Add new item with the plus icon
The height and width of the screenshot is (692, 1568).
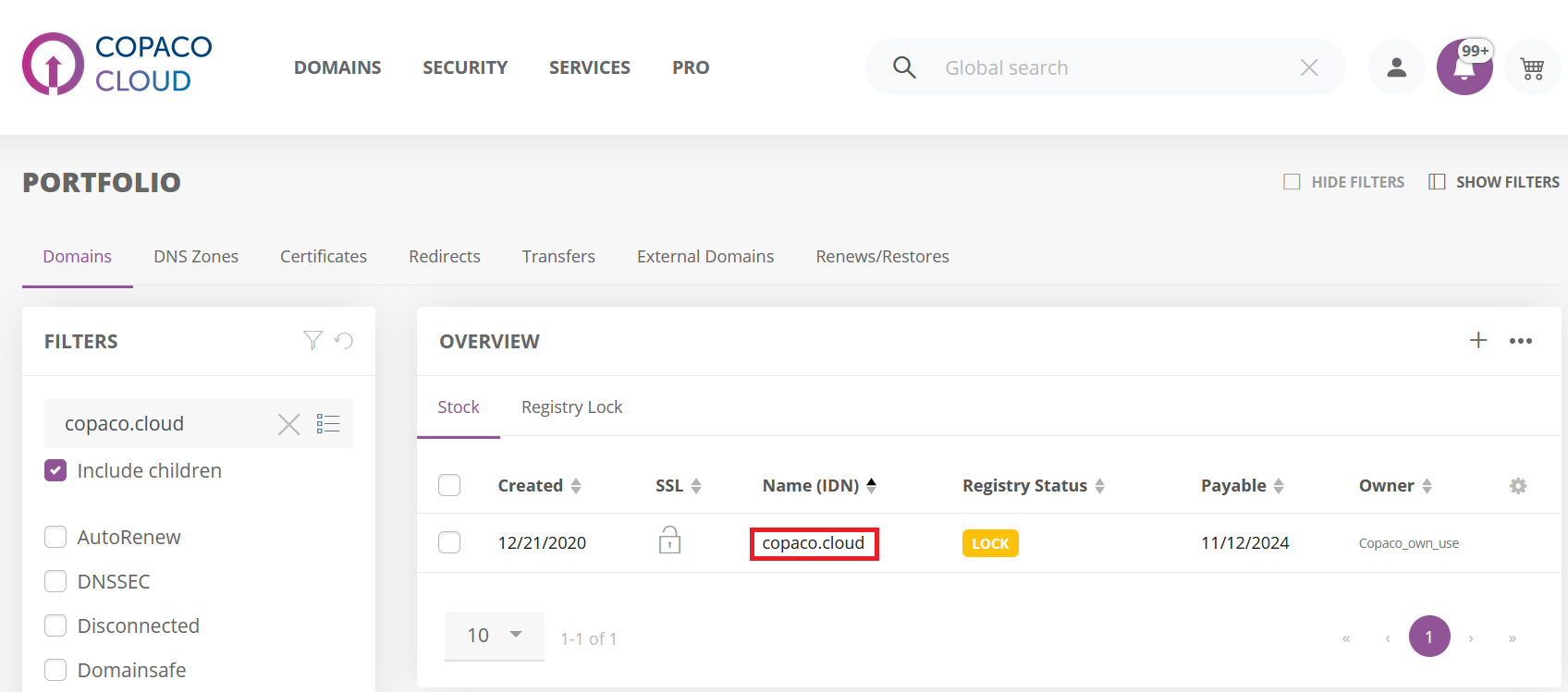(1478, 340)
